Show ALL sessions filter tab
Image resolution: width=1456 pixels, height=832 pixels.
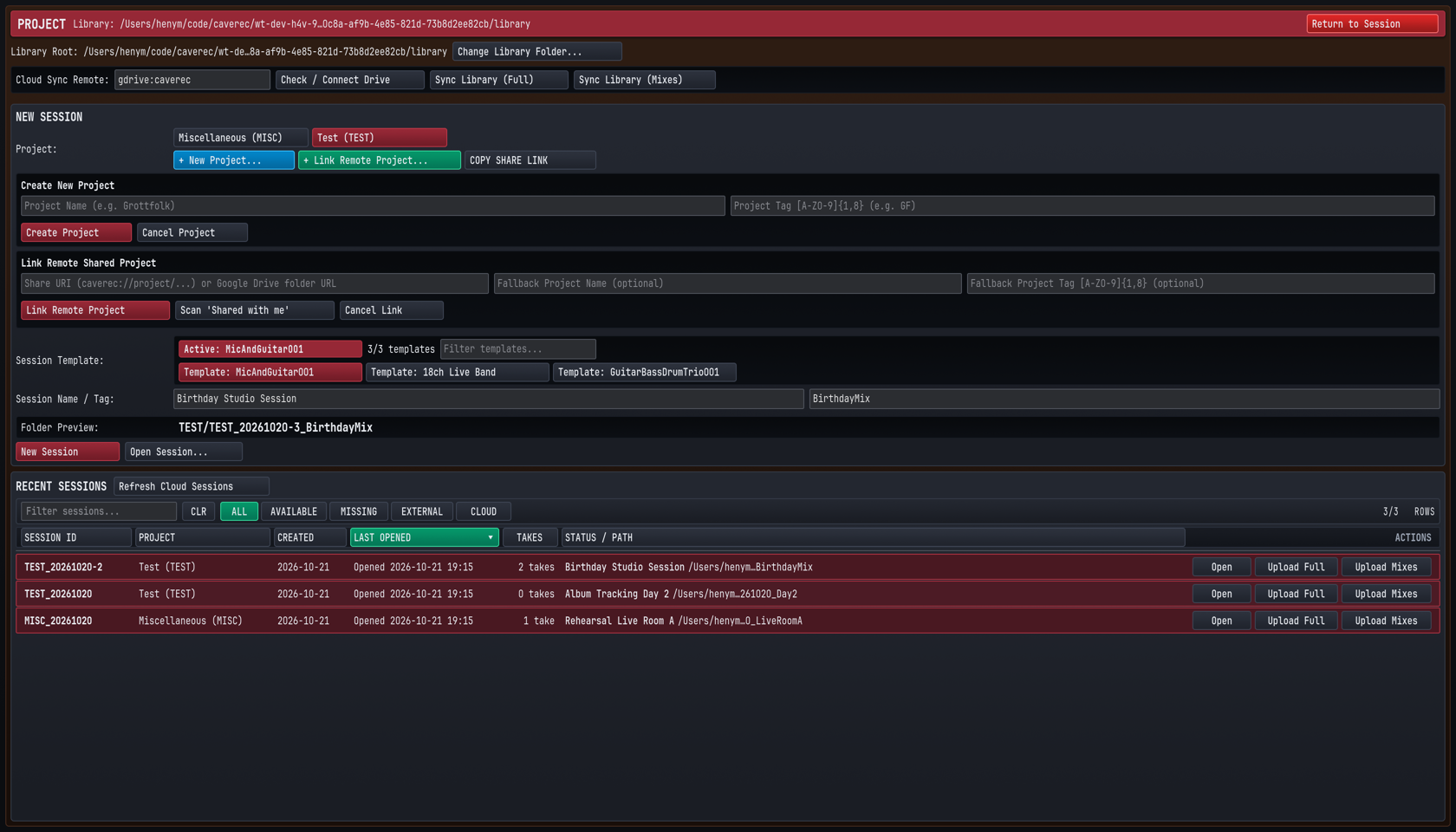pos(239,512)
